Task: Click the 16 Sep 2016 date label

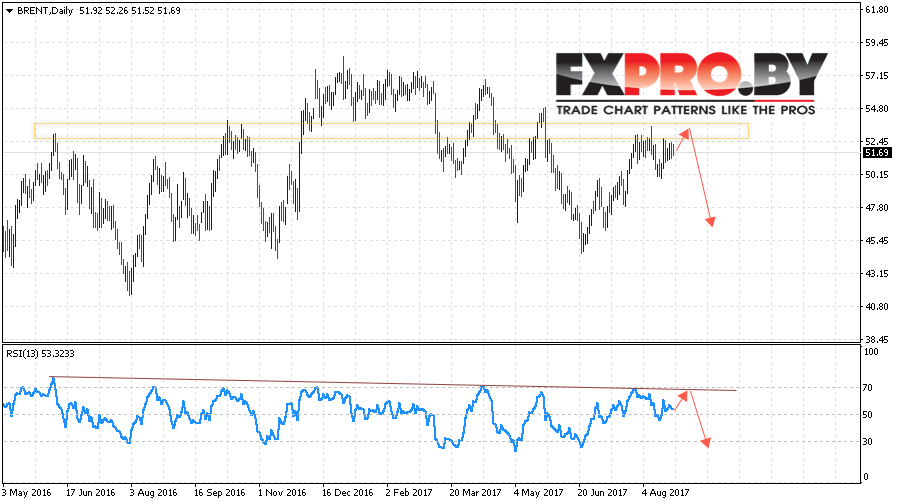Action: [219, 493]
